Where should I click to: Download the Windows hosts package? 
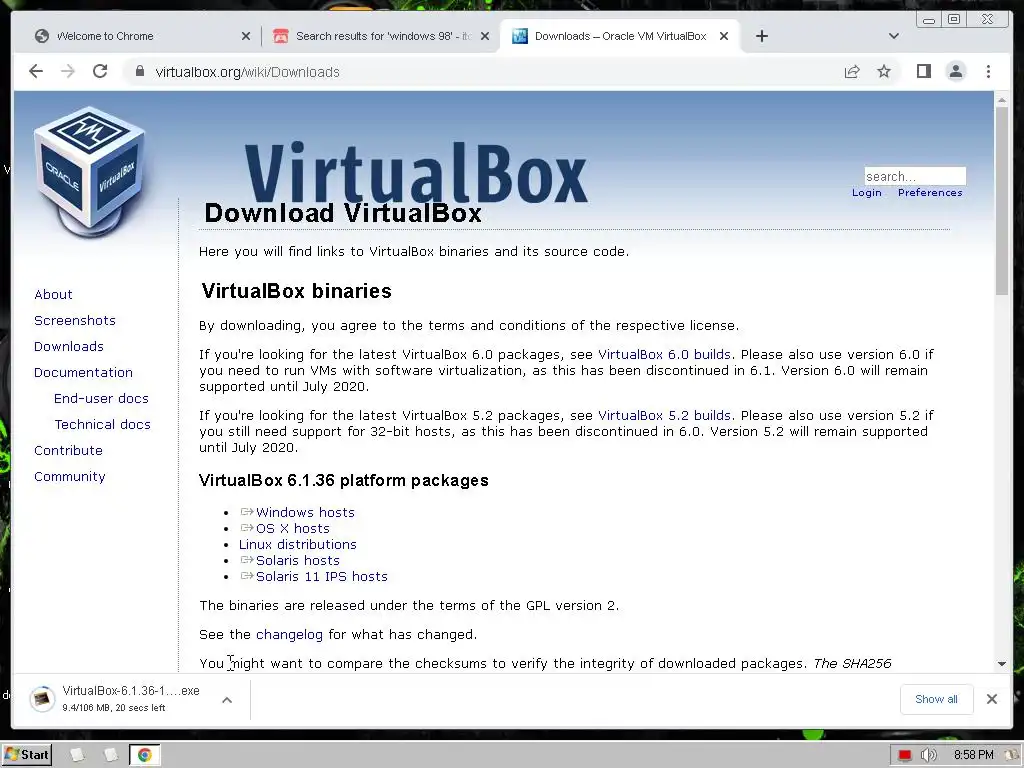coord(305,513)
